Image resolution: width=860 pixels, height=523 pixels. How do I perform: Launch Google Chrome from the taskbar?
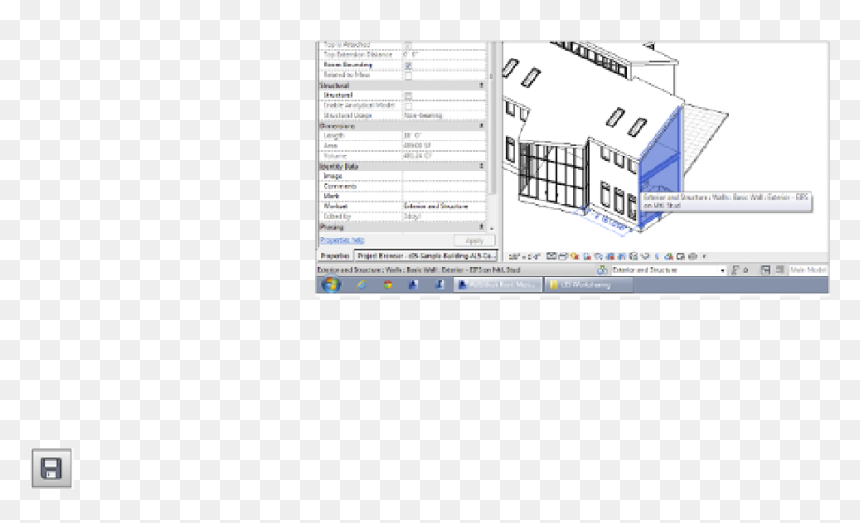(x=388, y=285)
